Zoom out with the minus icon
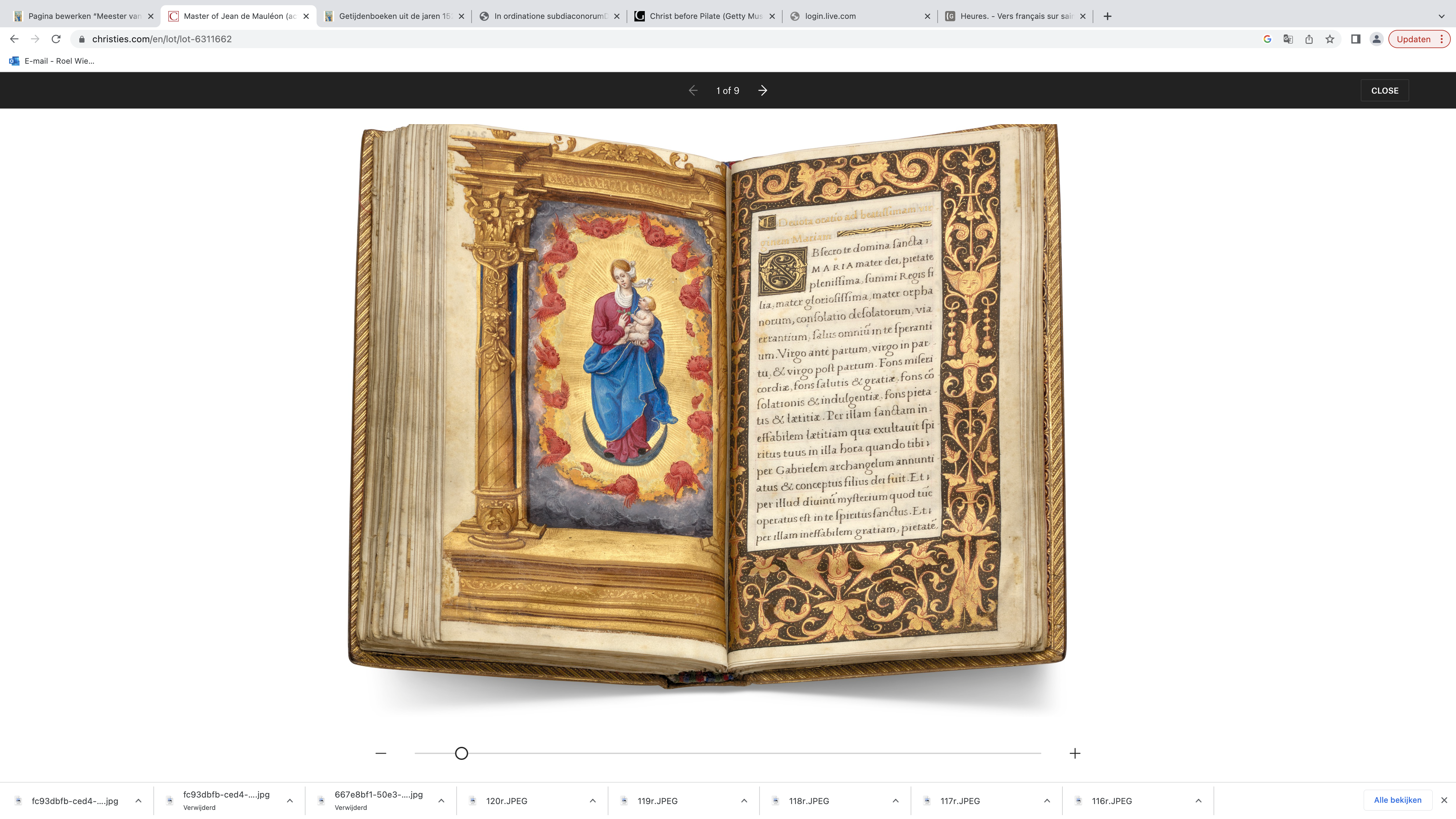The width and height of the screenshot is (1456, 819). pos(381,753)
